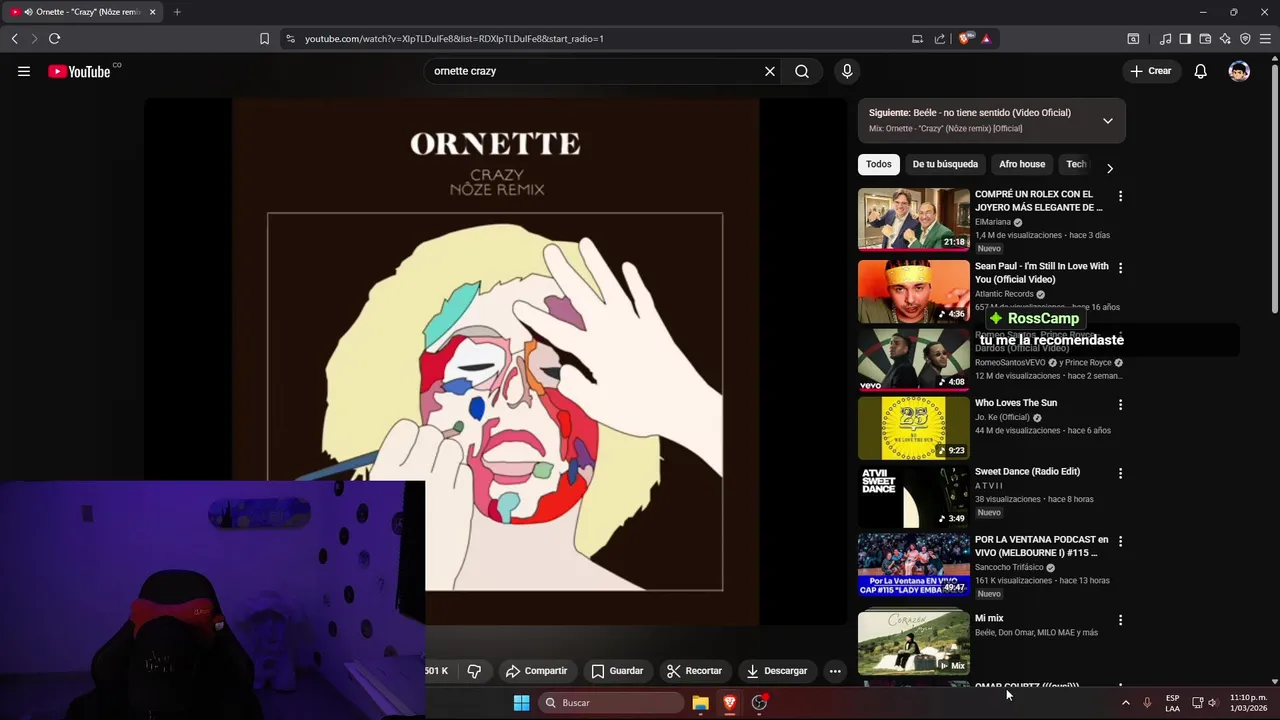Click the magnifier search button
The height and width of the screenshot is (720, 1280).
coord(802,71)
